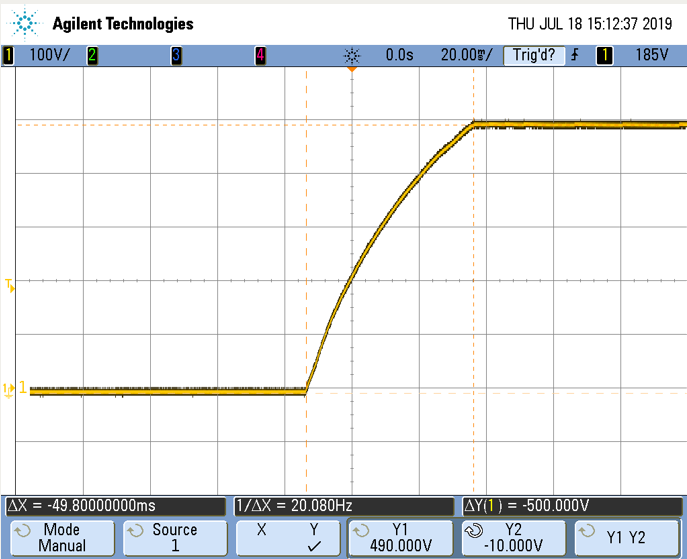This screenshot has height=559, width=687.
Task: Click the 185V trigger level readout
Action: coord(651,56)
